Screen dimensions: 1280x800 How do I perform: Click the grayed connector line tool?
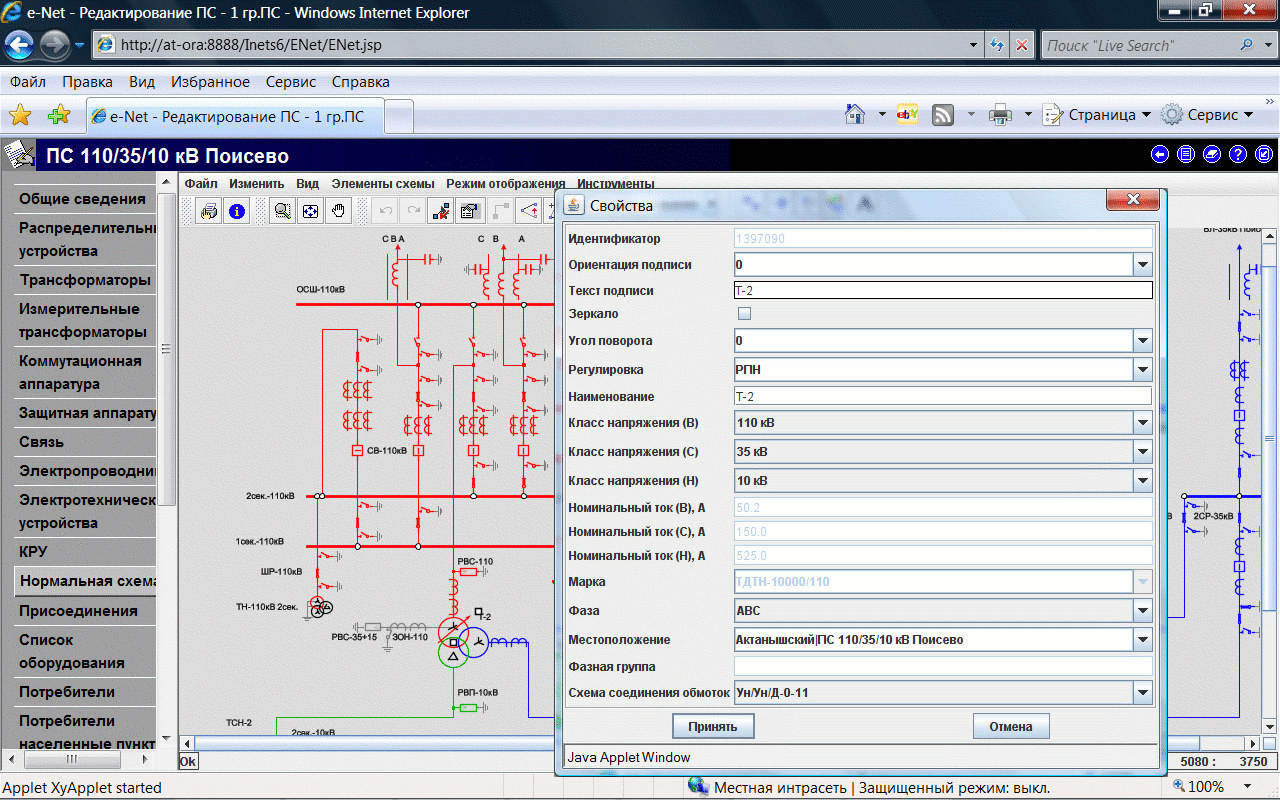pos(501,211)
